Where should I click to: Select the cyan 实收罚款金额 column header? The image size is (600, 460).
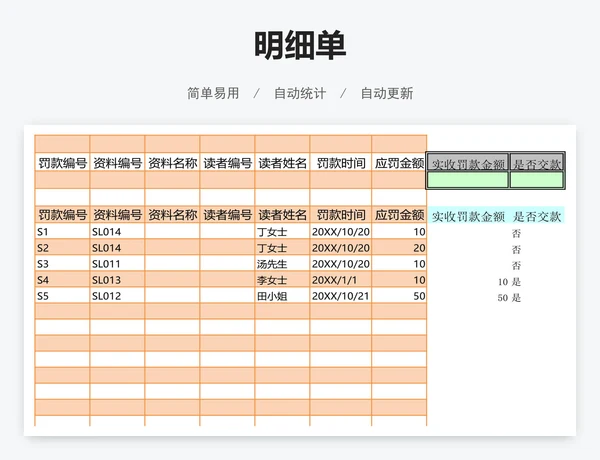[x=467, y=216]
